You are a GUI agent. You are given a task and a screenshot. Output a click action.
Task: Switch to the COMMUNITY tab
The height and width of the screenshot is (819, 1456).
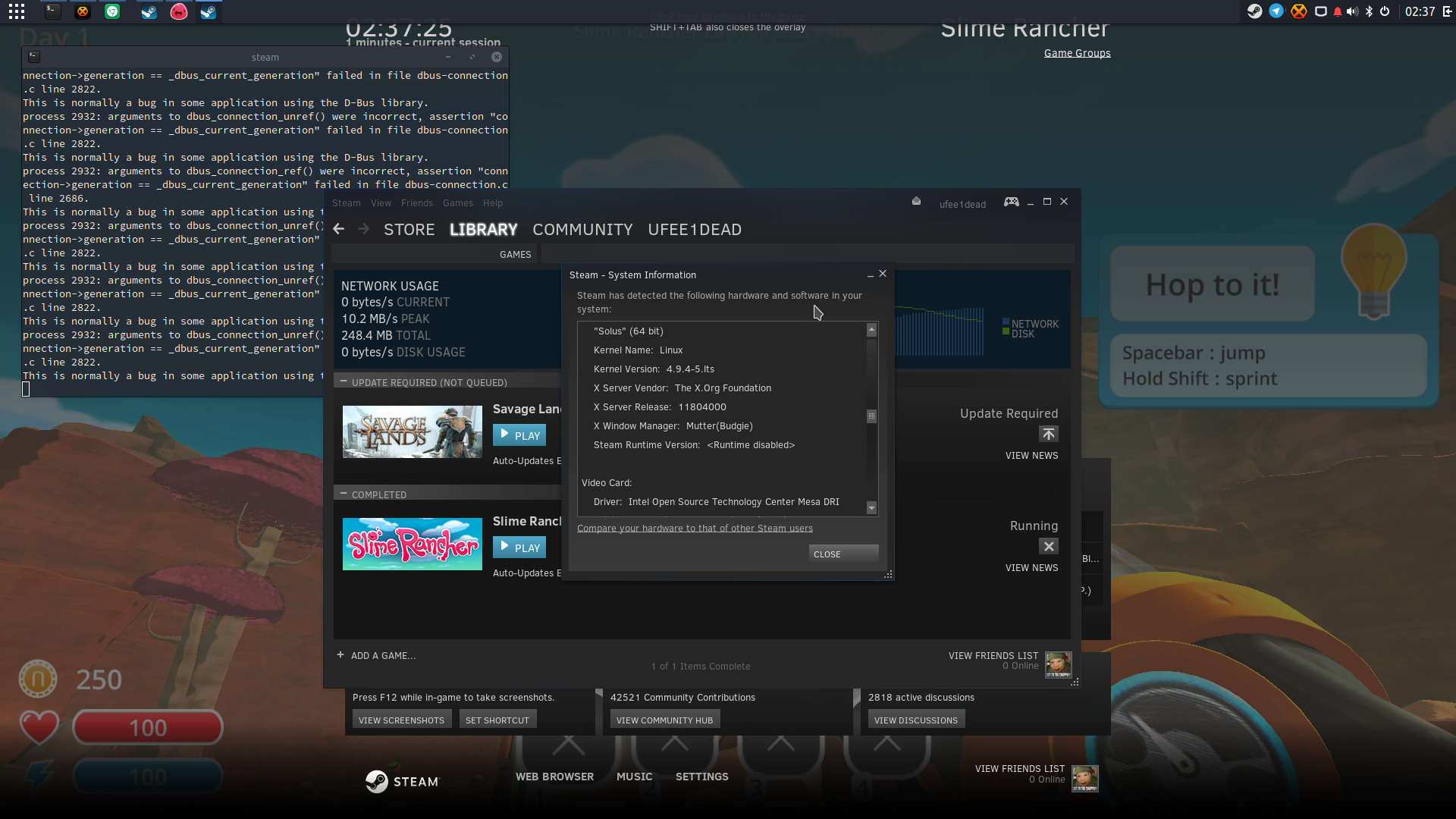(582, 230)
